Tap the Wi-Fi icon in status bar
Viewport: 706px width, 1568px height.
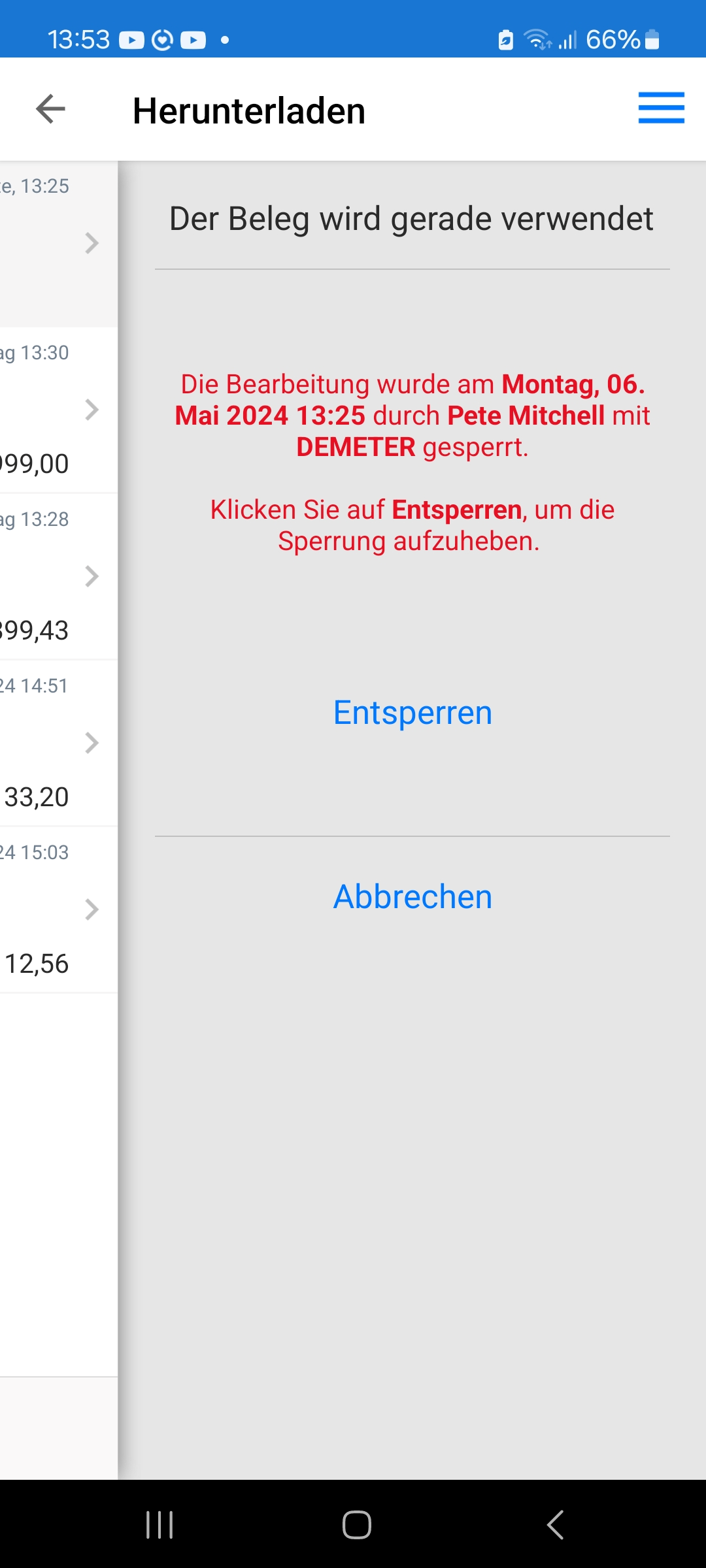[537, 40]
